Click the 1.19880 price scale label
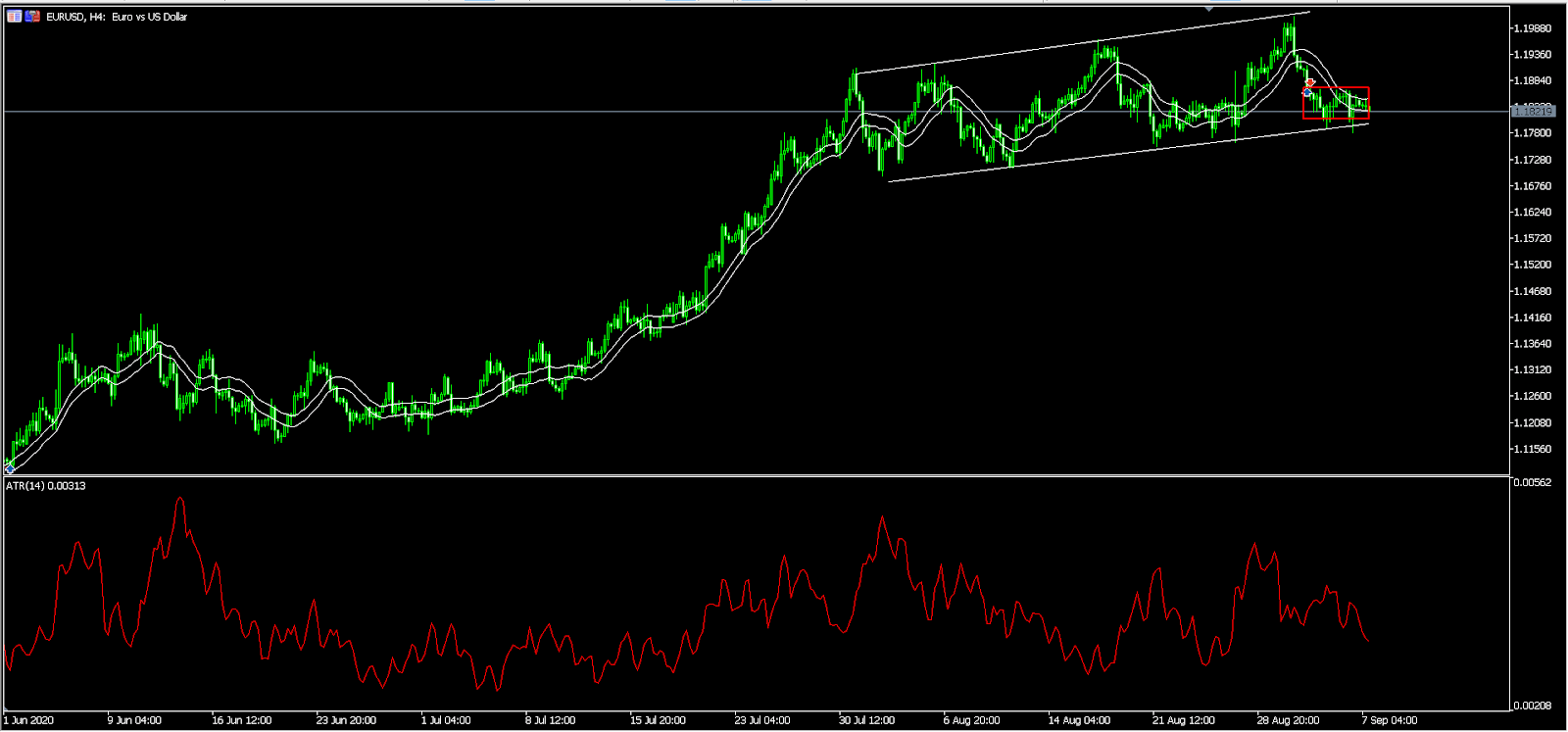This screenshot has height=732, width=1568. [1533, 28]
